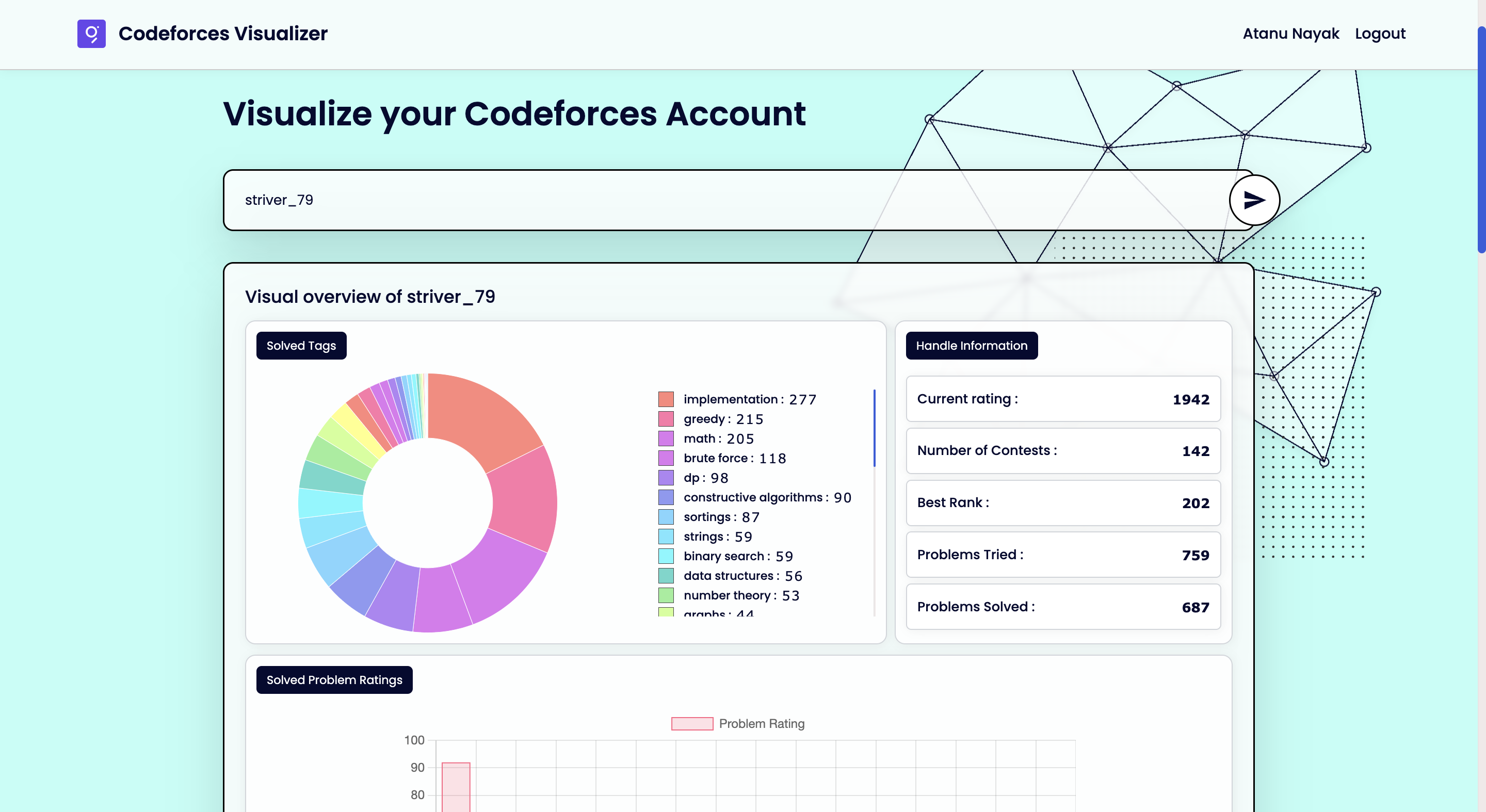Click the Best Rank value 202

pos(1196,503)
